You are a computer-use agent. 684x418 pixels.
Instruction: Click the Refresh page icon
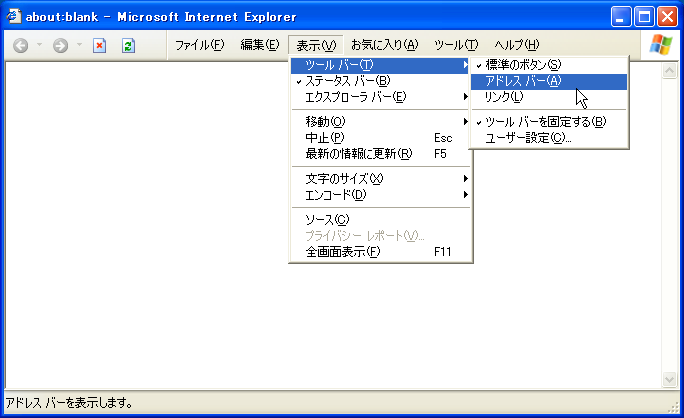128,45
